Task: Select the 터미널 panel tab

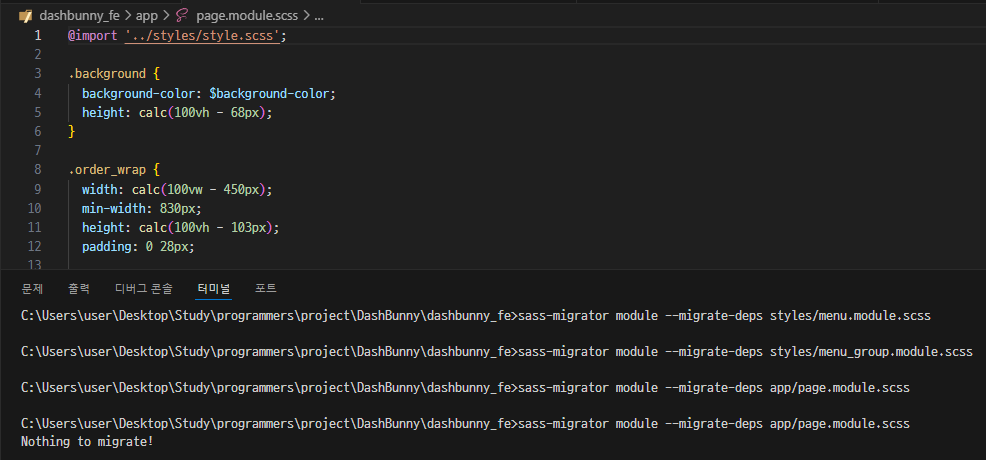Action: coord(214,288)
